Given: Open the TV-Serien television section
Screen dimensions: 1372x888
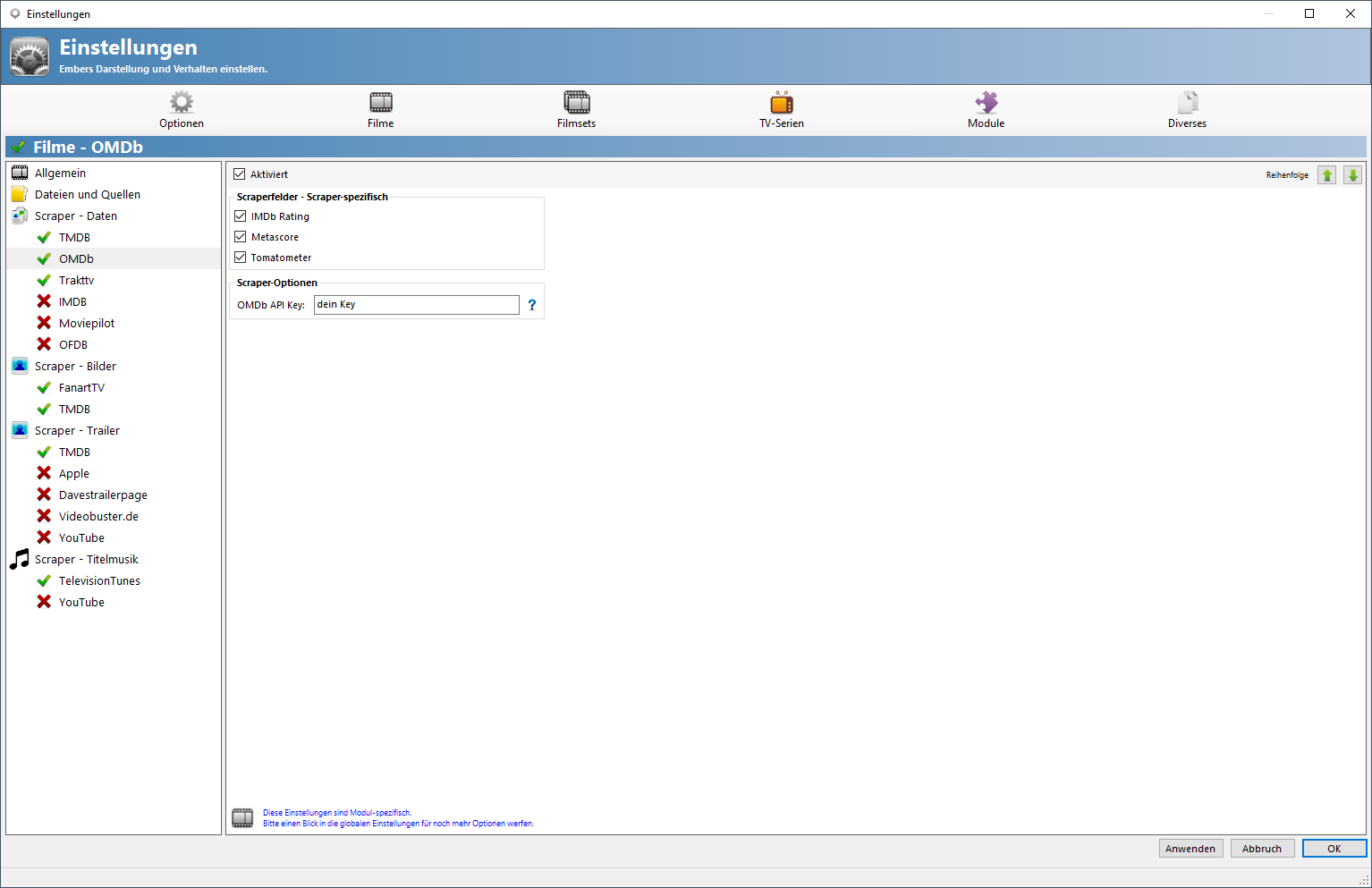Looking at the screenshot, I should point(782,109).
